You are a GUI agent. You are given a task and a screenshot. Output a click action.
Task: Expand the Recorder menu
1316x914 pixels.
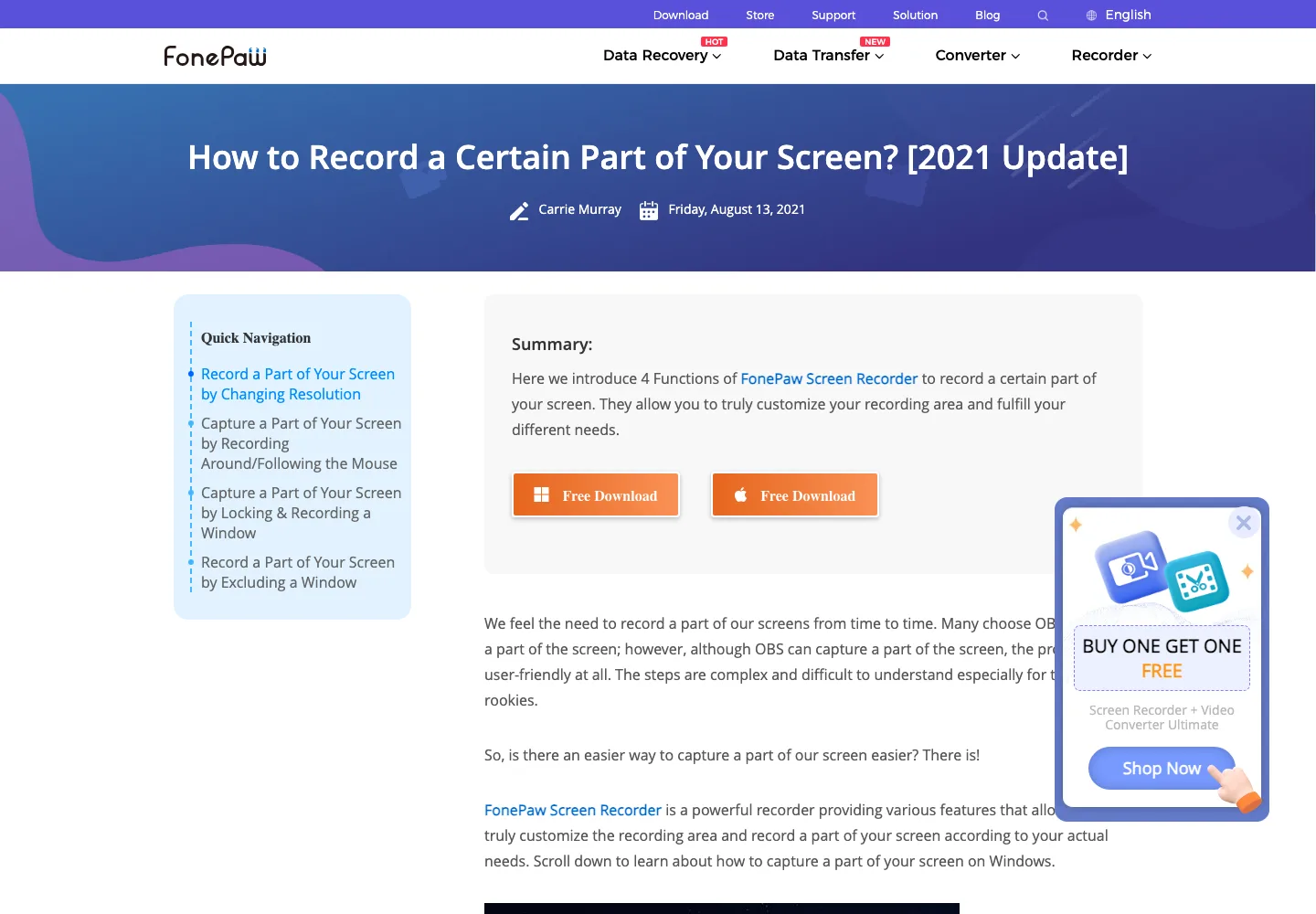pyautogui.click(x=1111, y=56)
